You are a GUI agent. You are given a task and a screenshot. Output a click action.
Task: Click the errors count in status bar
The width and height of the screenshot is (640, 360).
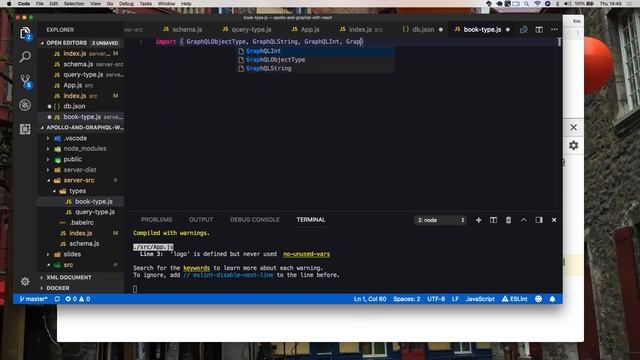(71, 299)
